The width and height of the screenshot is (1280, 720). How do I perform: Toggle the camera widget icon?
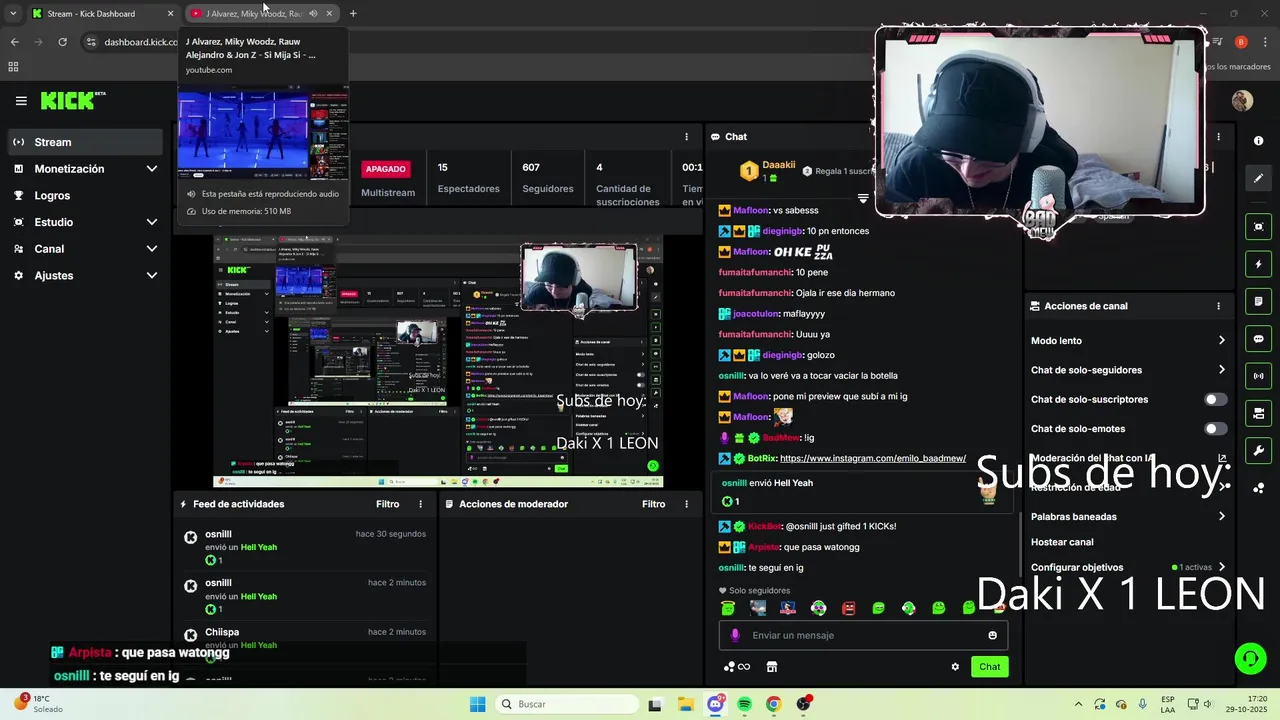(1258, 413)
